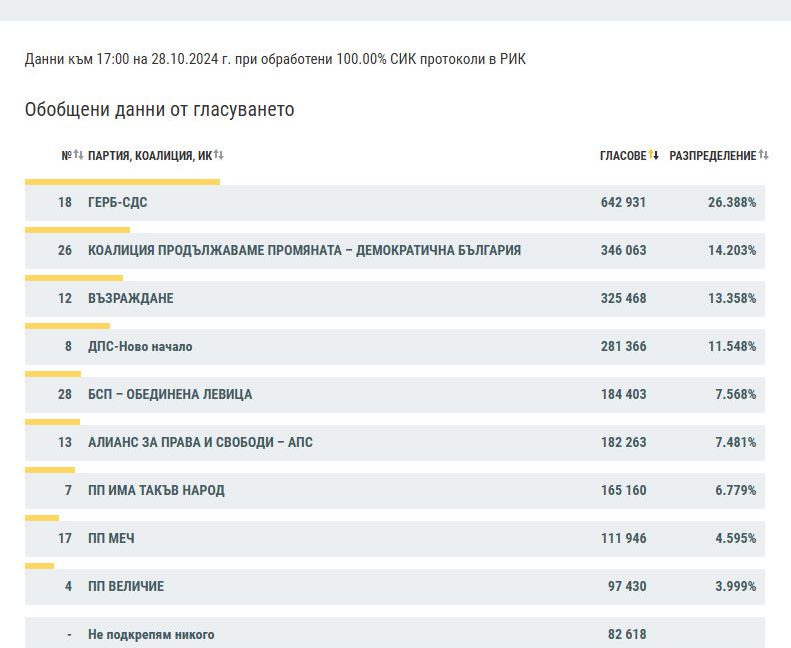Click the ГЛАСОВЕ column header text

622,156
